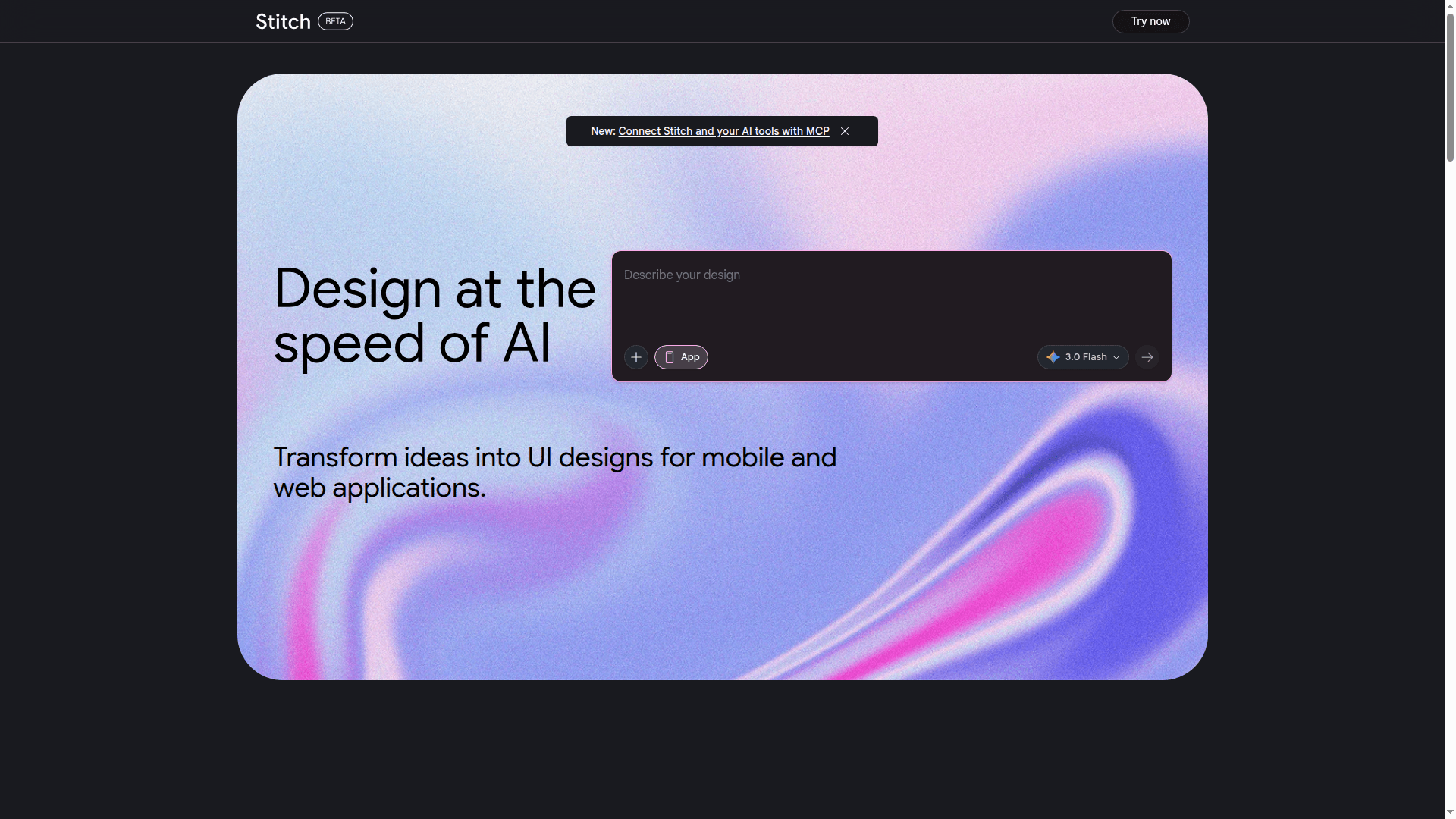Click the BETA badge beside Stitch
Viewport: 1456px width, 819px height.
335,21
